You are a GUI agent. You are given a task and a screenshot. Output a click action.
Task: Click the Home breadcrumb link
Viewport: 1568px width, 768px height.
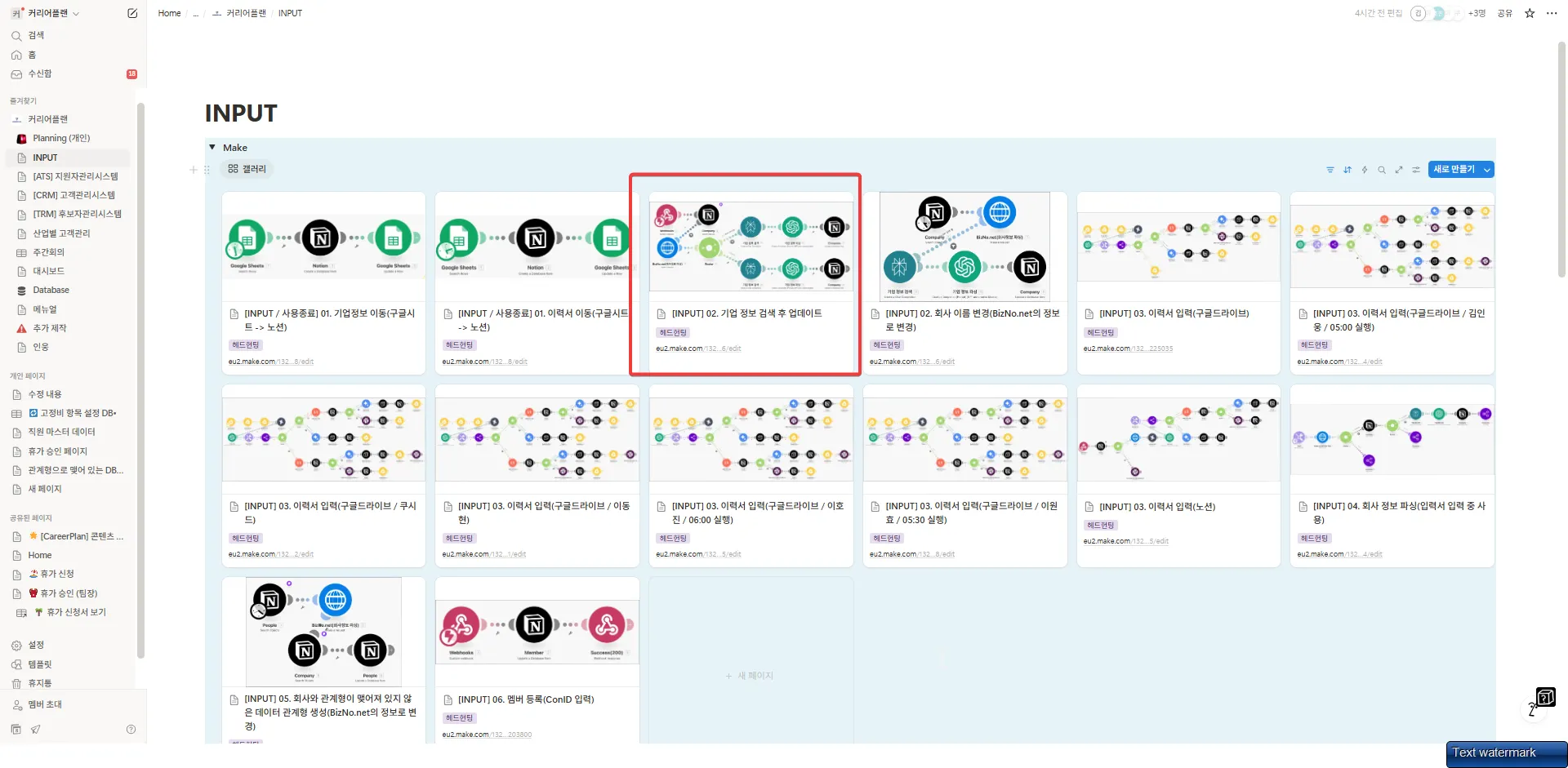(170, 14)
